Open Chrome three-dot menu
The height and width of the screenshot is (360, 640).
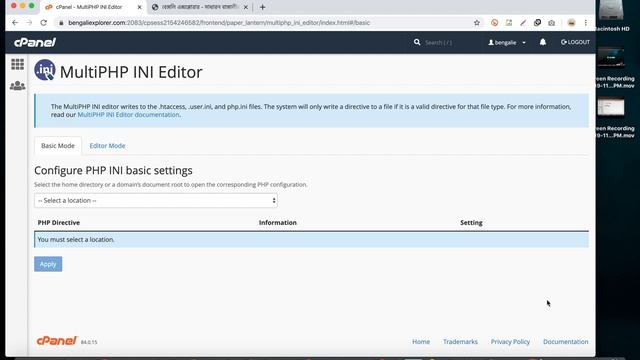click(586, 23)
